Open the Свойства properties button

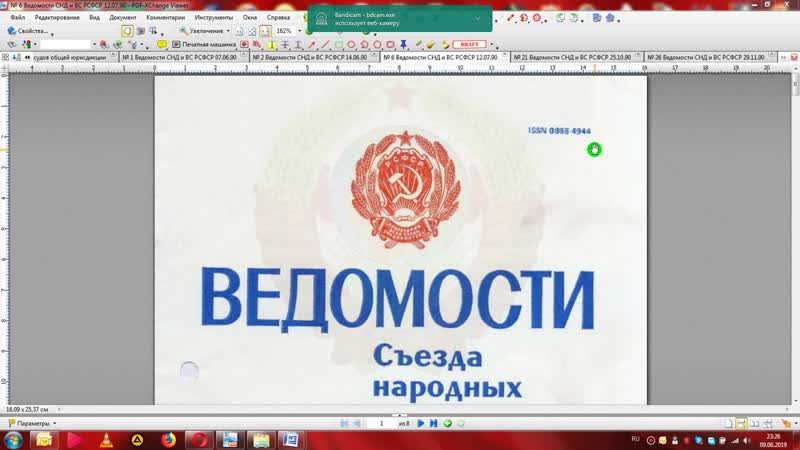point(28,31)
